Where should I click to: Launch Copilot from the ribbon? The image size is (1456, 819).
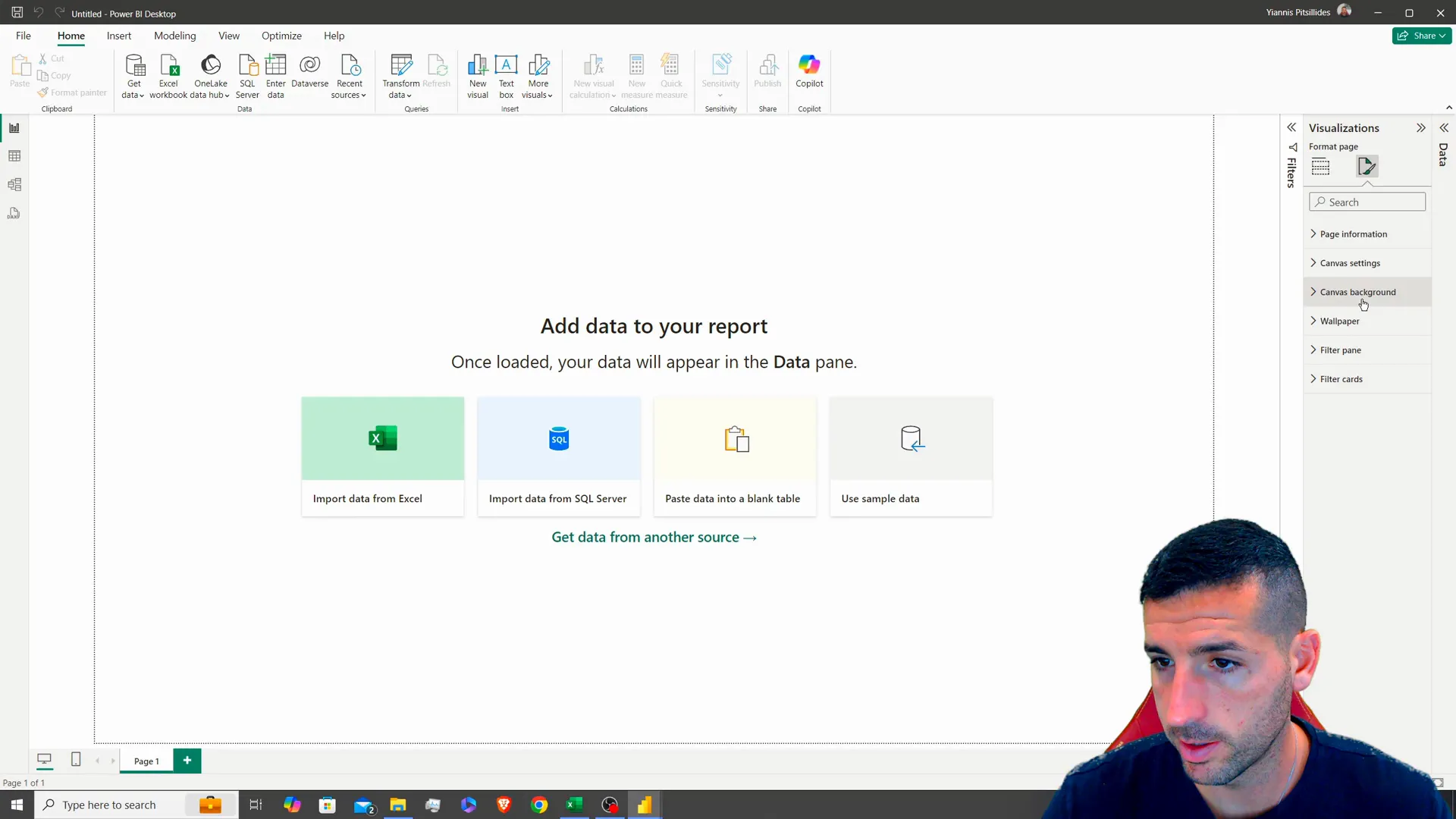[809, 72]
